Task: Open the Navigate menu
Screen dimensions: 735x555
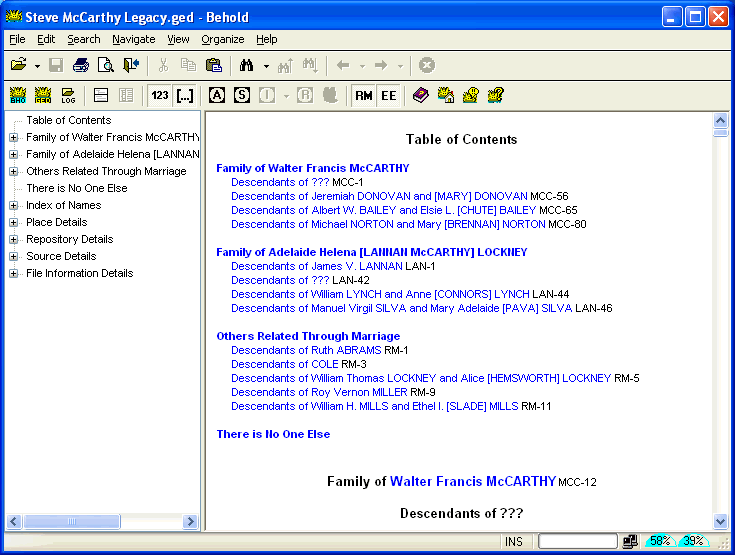Action: tap(134, 39)
